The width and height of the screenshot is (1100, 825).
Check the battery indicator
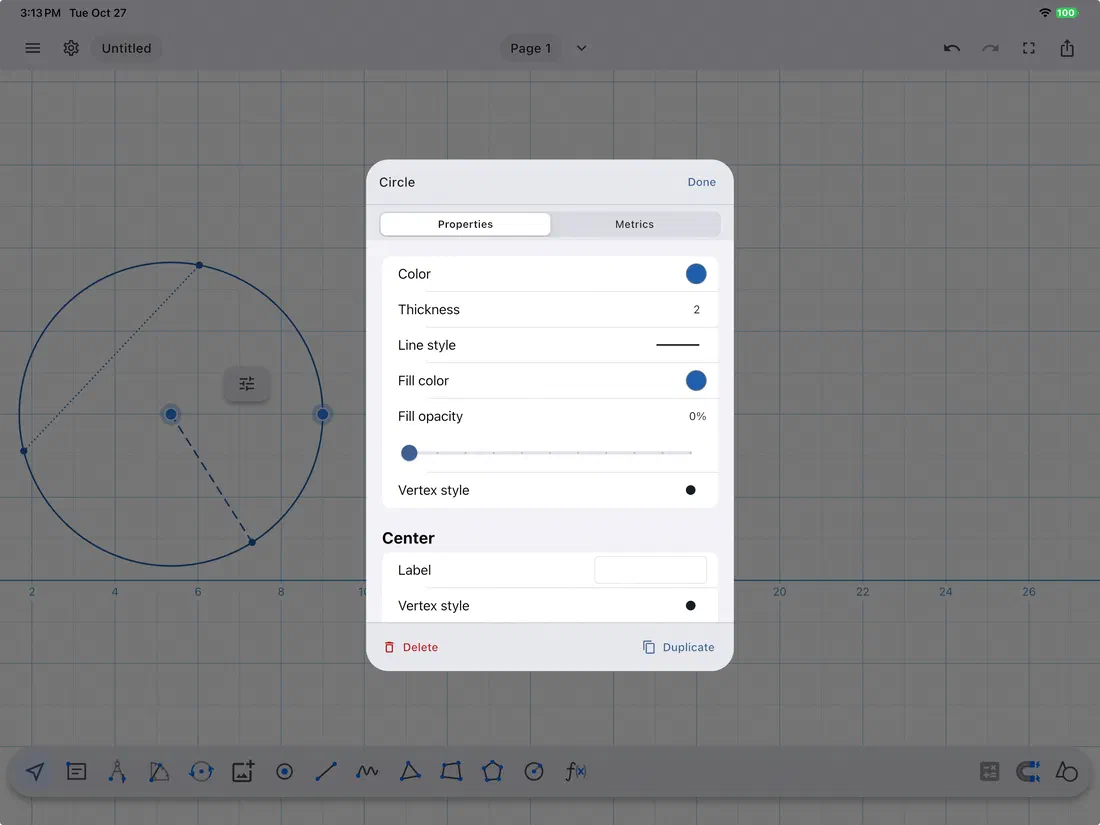[1066, 13]
